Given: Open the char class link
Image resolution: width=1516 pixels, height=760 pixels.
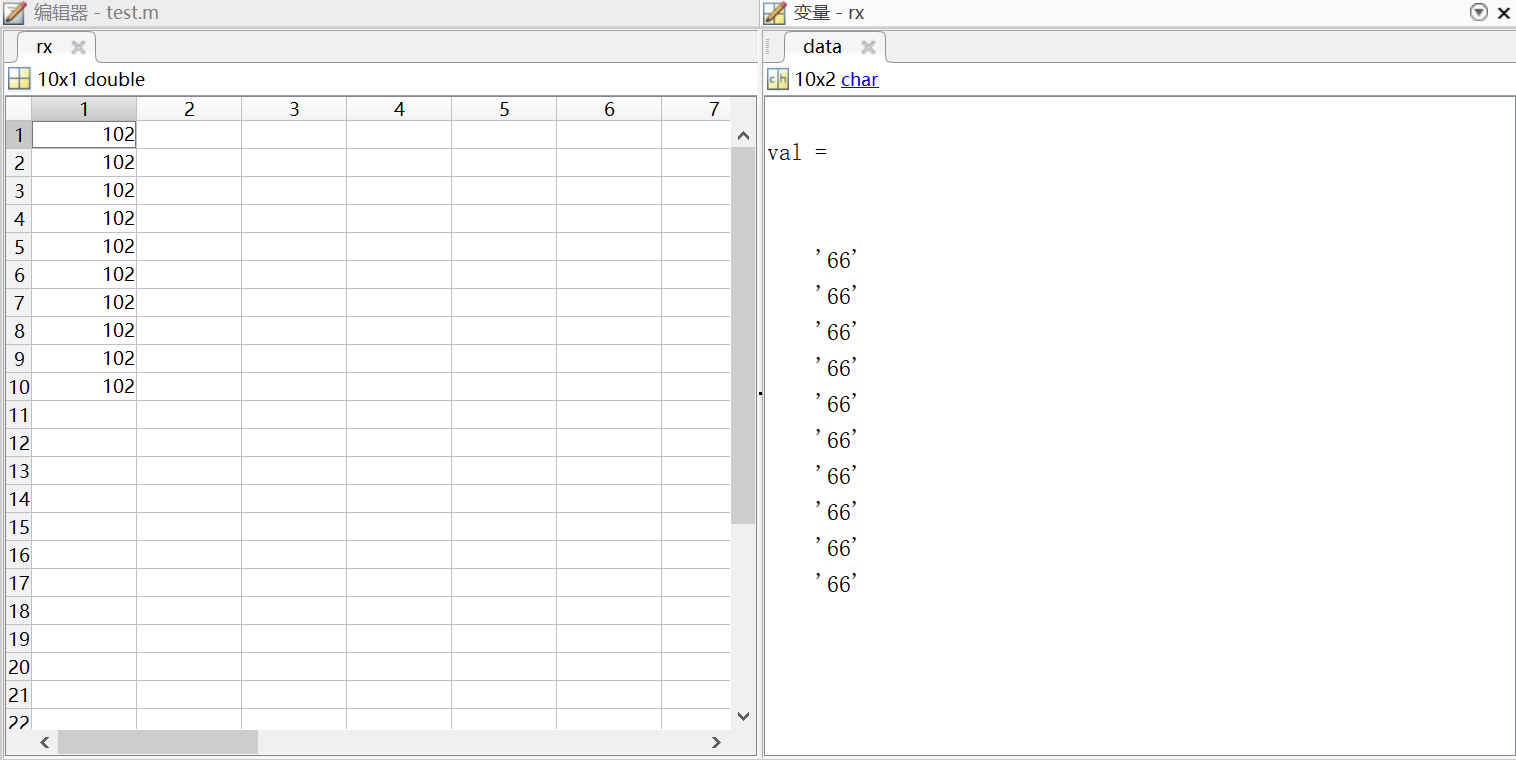Looking at the screenshot, I should 860,79.
